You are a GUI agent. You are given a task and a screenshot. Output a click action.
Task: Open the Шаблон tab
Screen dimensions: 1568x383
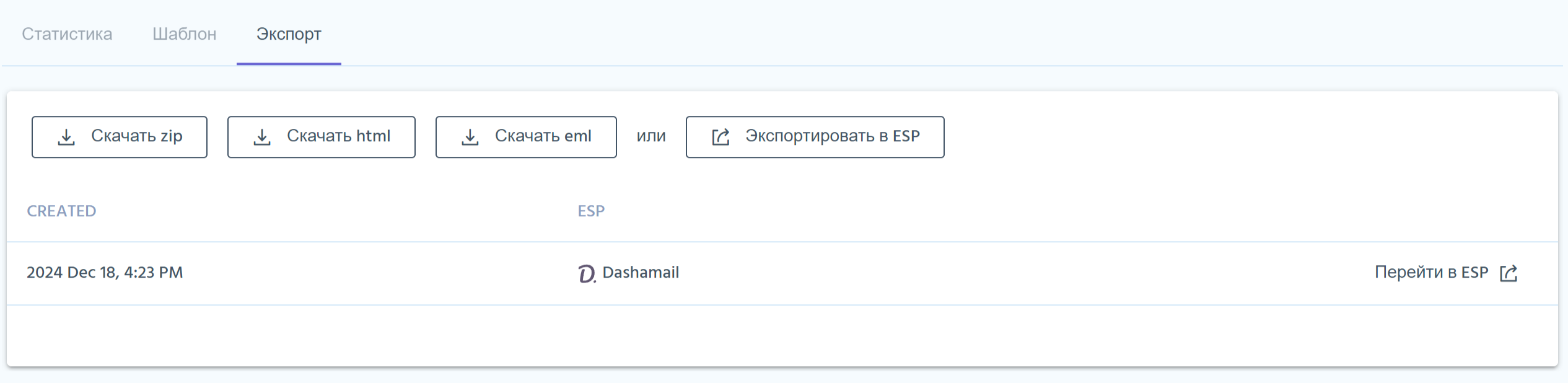[185, 34]
